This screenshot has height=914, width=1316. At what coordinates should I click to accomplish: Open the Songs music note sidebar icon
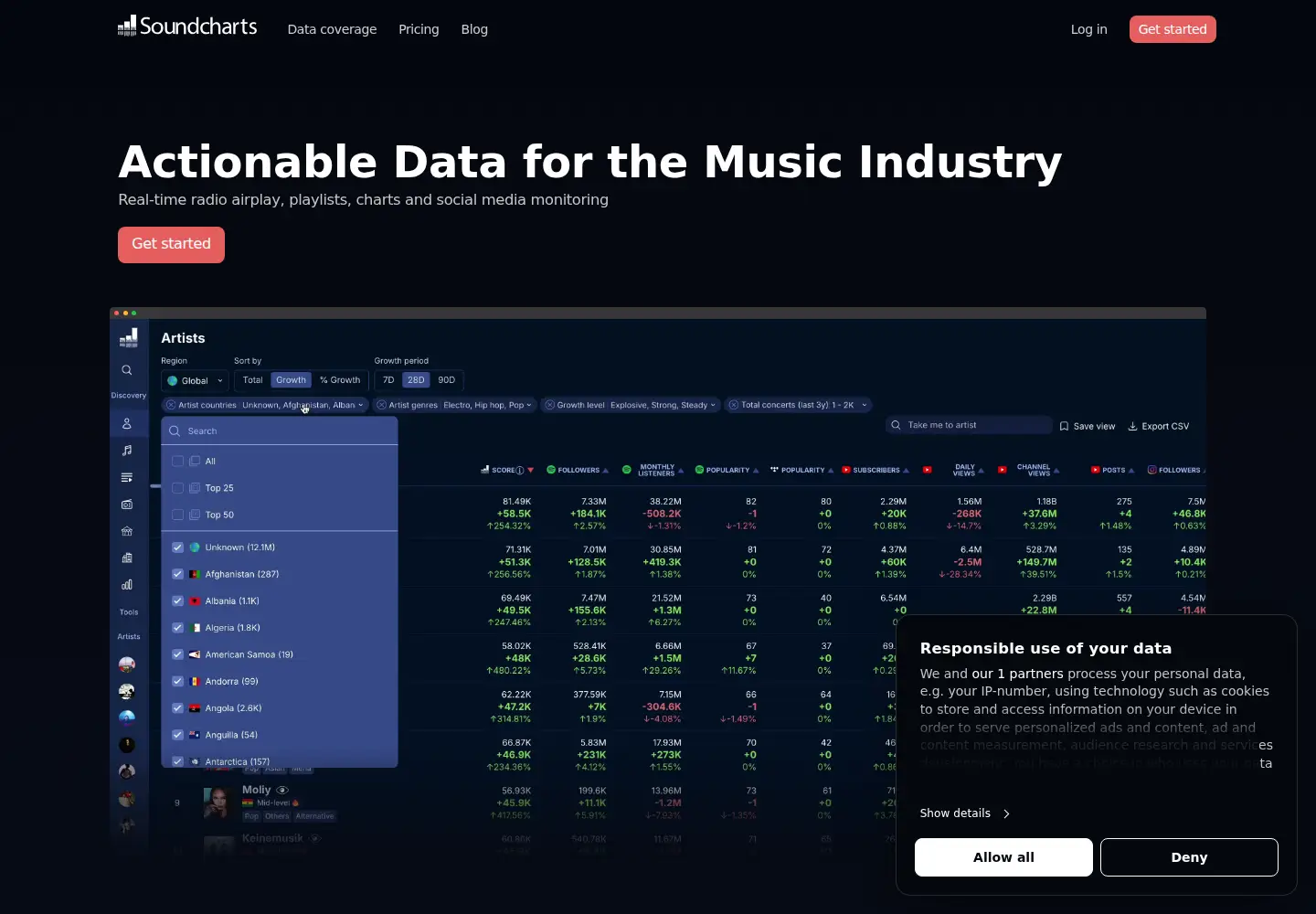pyautogui.click(x=127, y=451)
